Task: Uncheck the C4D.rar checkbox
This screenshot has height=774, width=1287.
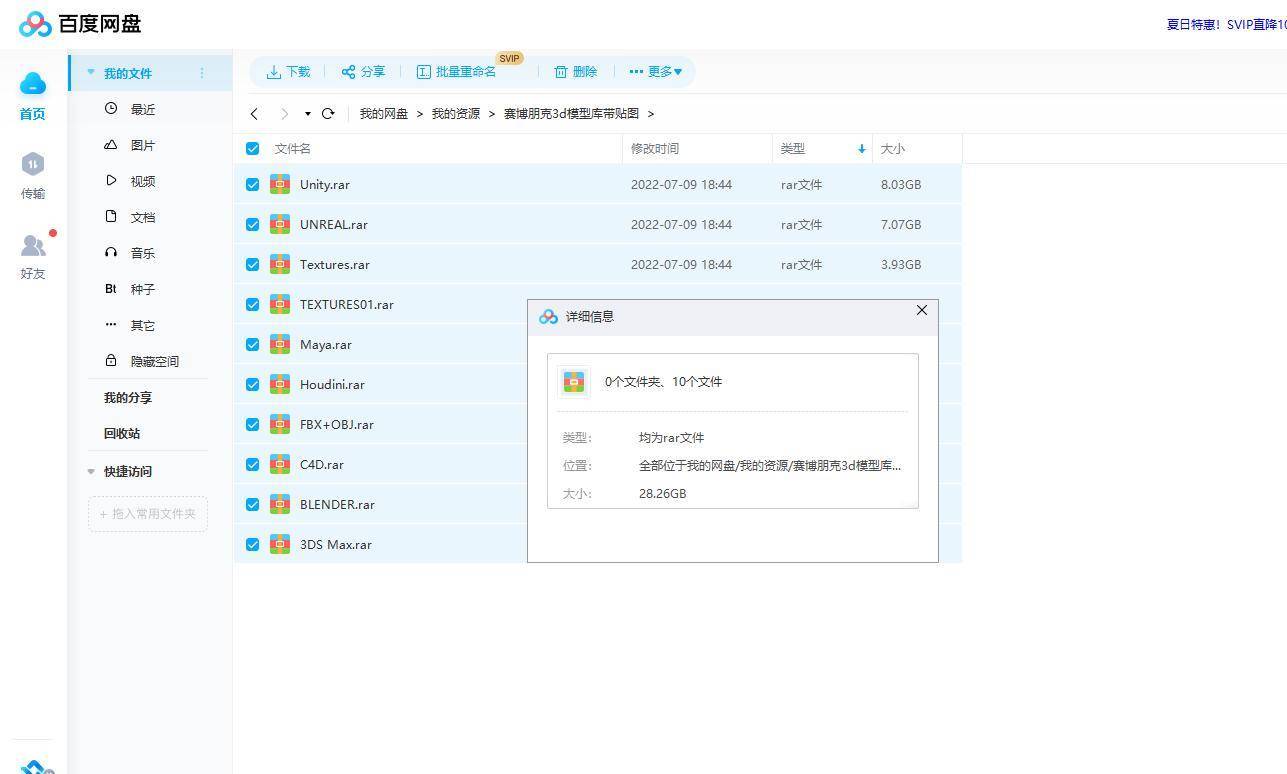Action: pyautogui.click(x=252, y=464)
